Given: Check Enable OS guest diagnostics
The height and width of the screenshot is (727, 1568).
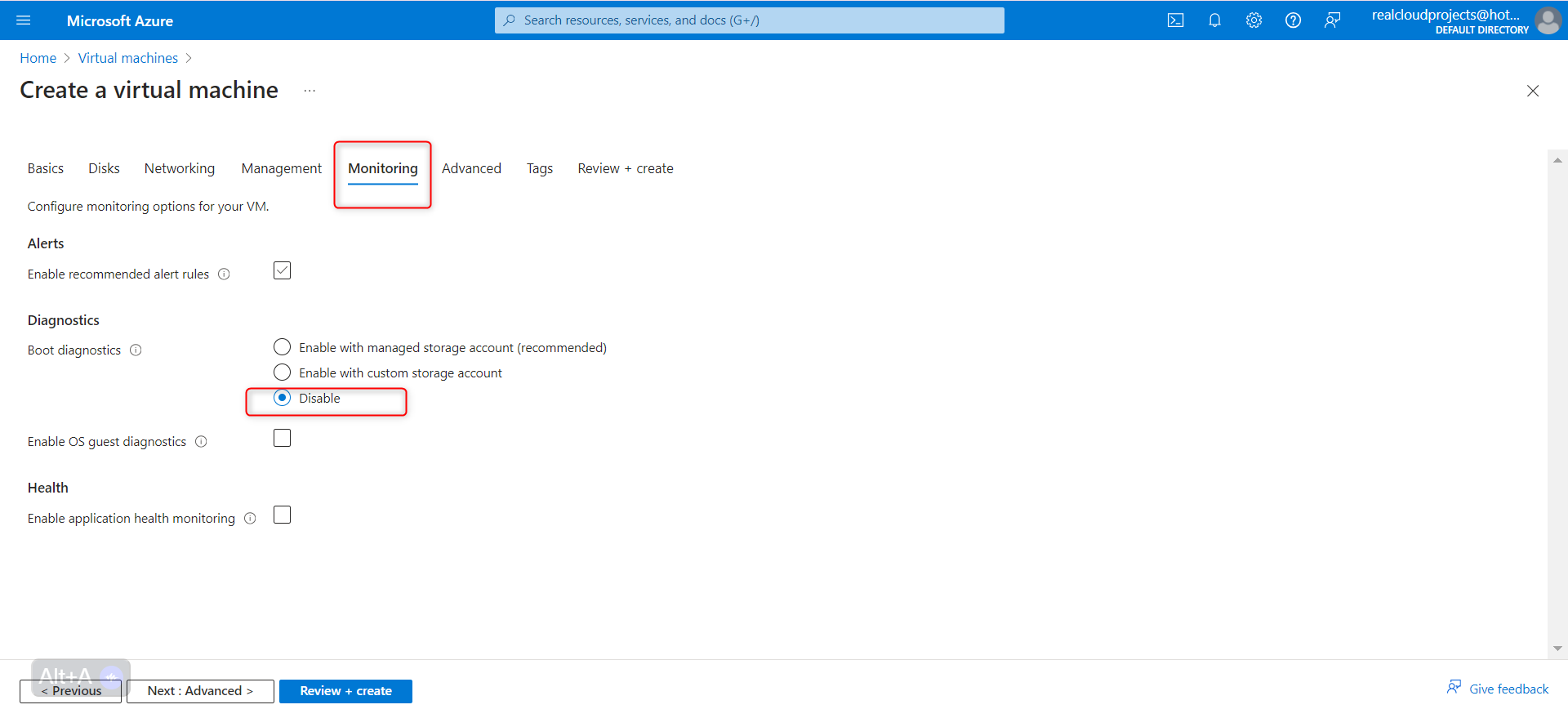Looking at the screenshot, I should [282, 438].
